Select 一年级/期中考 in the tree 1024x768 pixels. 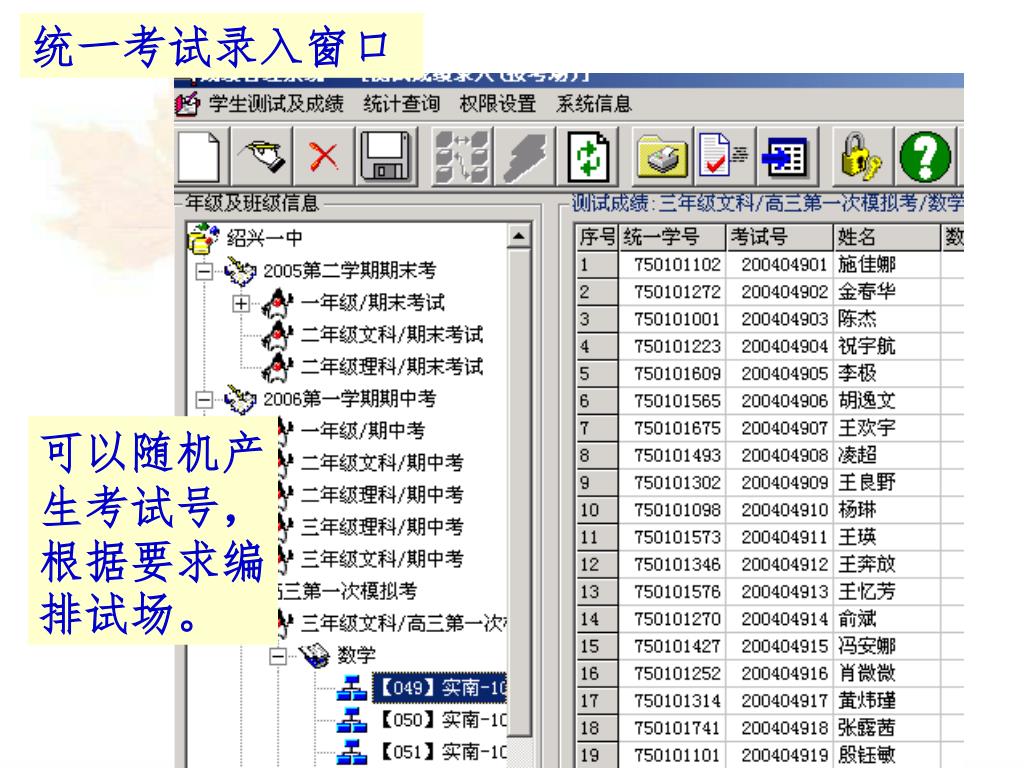click(x=363, y=430)
